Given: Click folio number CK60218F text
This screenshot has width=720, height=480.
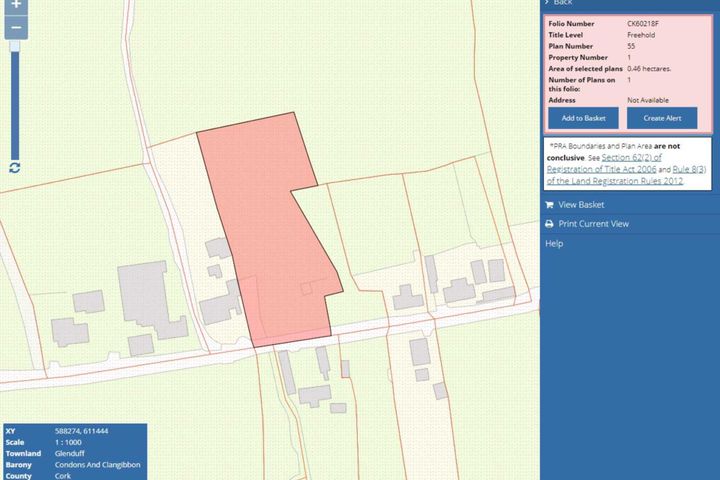Looking at the screenshot, I should pyautogui.click(x=643, y=23).
